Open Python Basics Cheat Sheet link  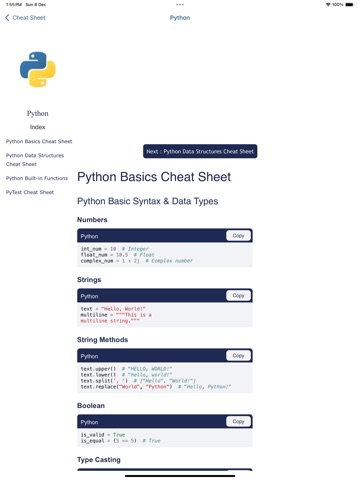click(39, 141)
